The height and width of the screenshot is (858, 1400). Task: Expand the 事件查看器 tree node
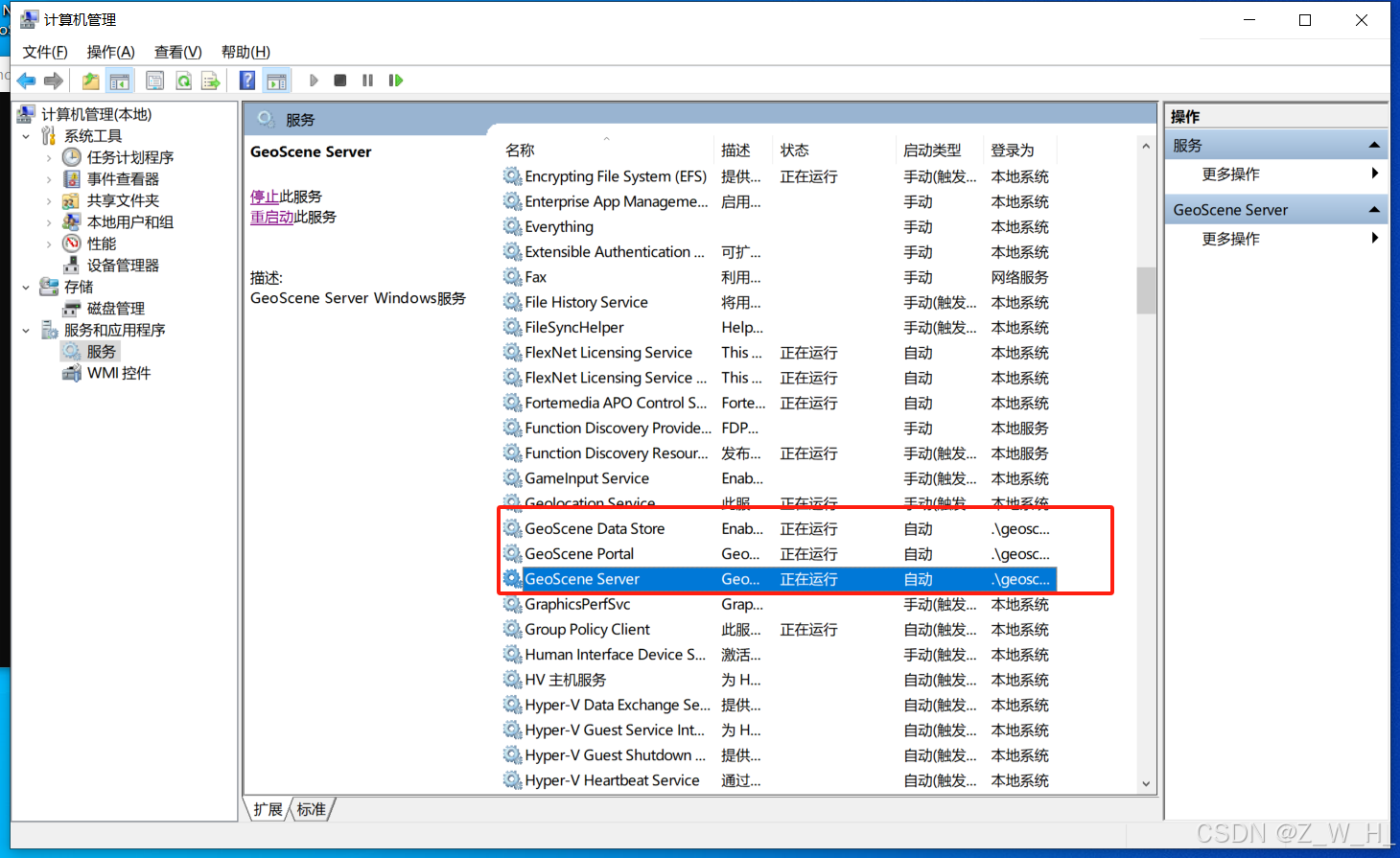(49, 179)
